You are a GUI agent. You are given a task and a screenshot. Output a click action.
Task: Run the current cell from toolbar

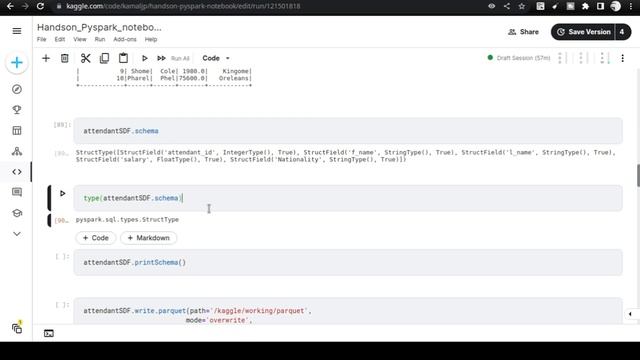(x=144, y=58)
